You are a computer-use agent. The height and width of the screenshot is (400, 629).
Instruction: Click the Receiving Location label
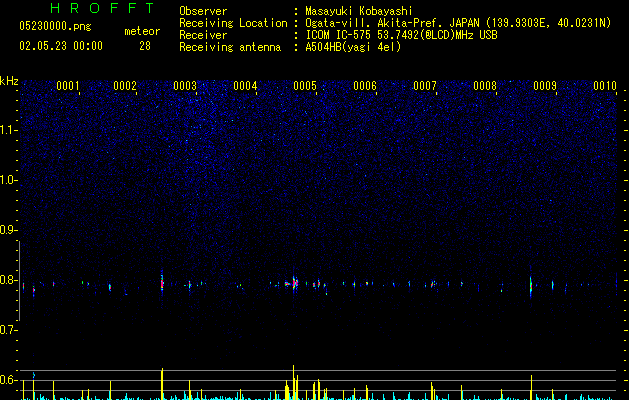233,23
